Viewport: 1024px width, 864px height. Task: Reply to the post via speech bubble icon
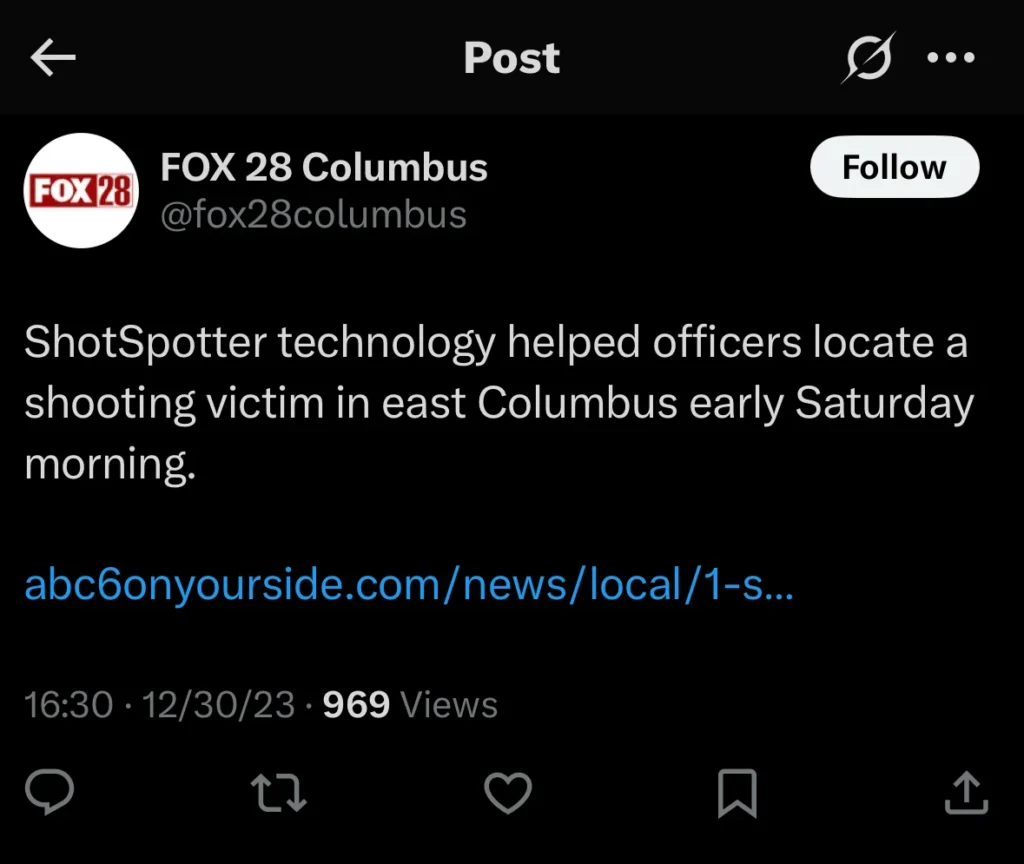49,795
